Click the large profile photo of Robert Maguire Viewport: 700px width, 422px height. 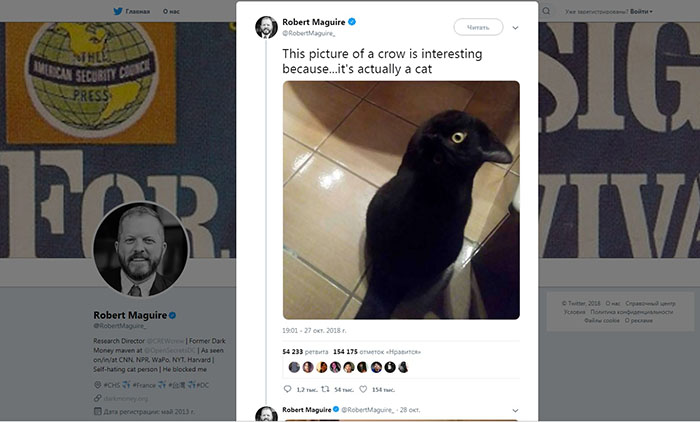coord(140,249)
